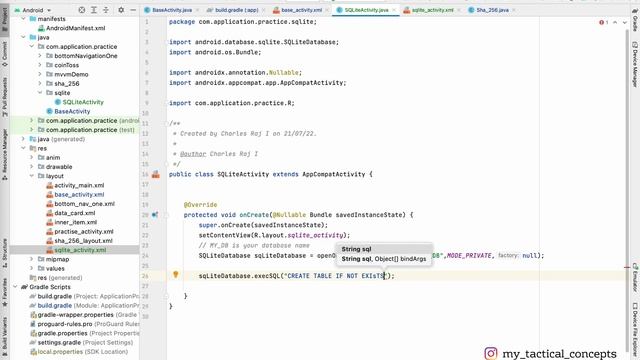Open build.gradle (Module) file

(84, 305)
